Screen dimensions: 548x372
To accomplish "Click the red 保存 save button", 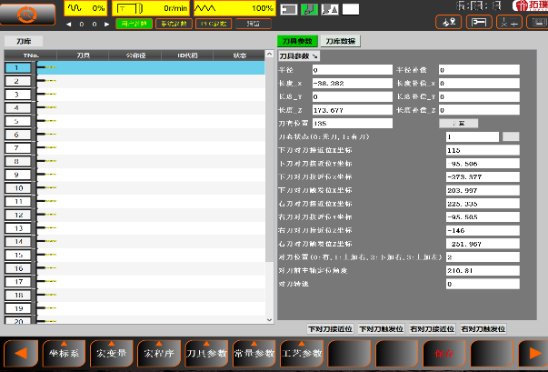I will coord(444,353).
